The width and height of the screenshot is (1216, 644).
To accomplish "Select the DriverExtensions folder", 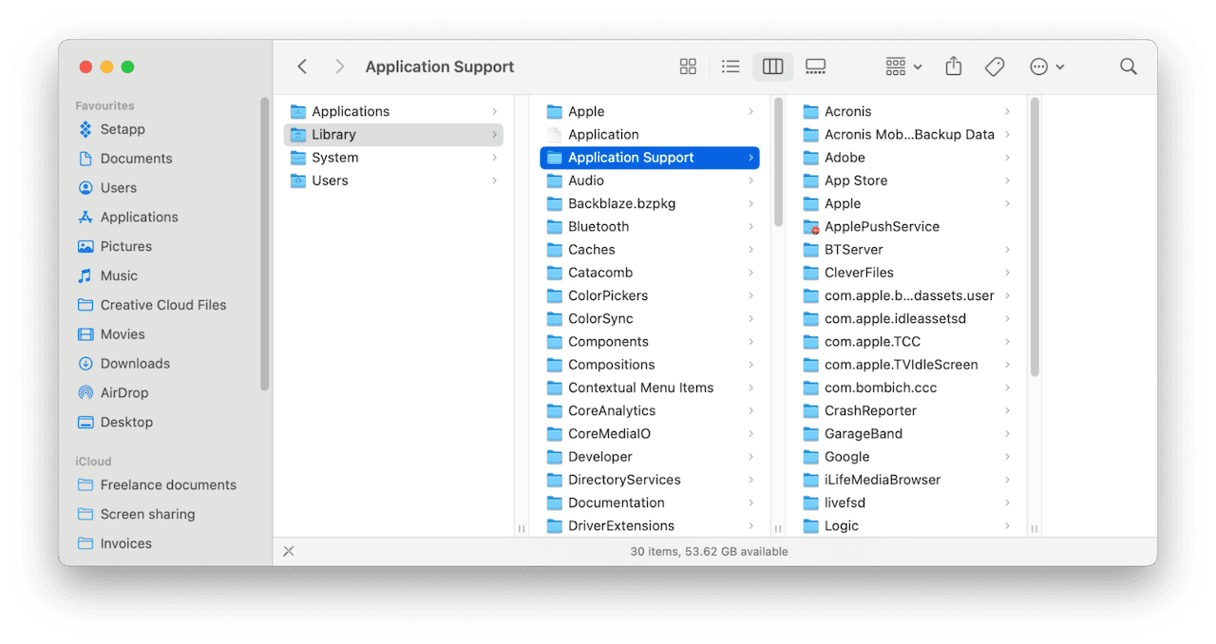I will click(650, 525).
